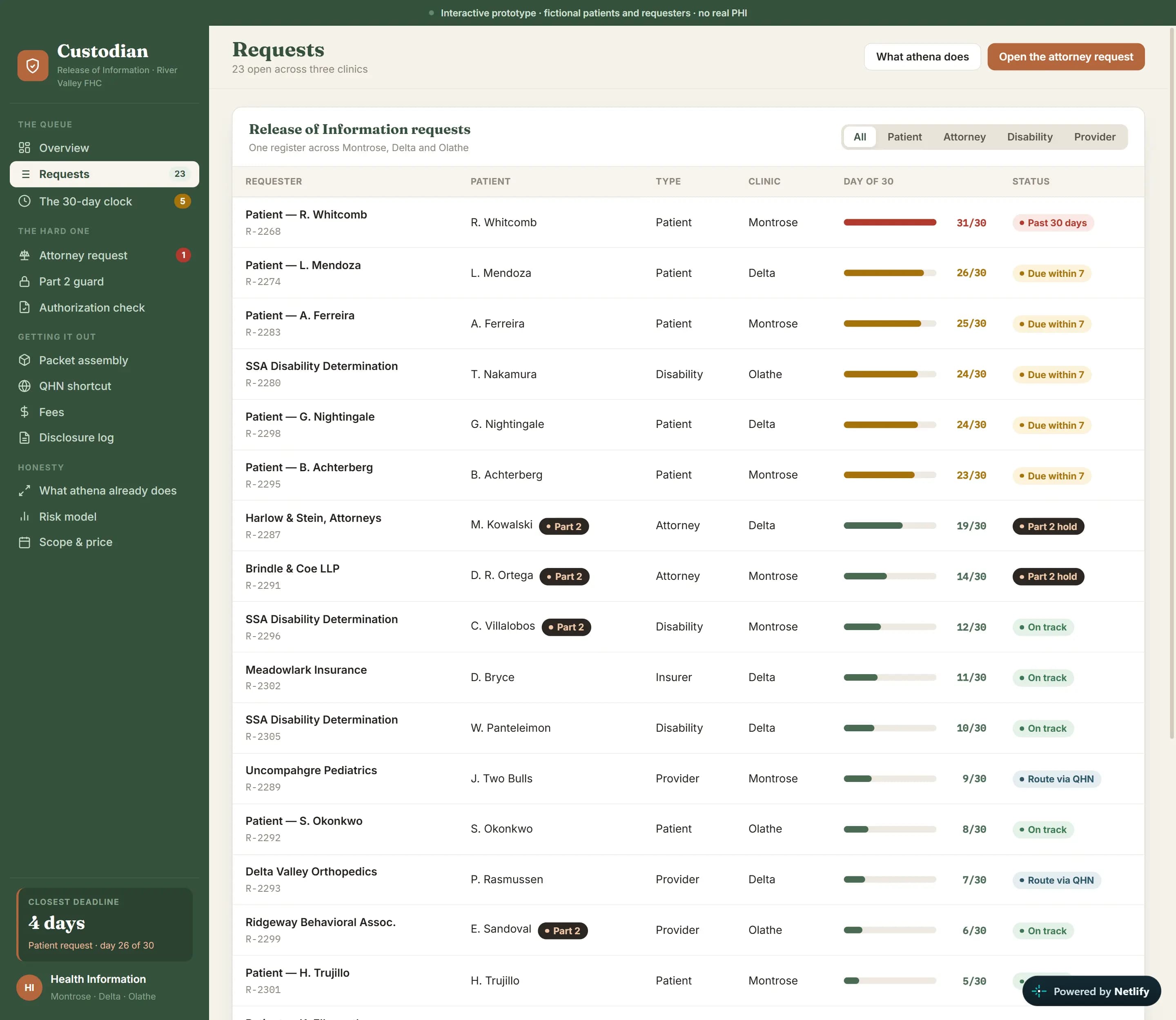
Task: Click the QHN shortcut globe icon
Action: [24, 386]
